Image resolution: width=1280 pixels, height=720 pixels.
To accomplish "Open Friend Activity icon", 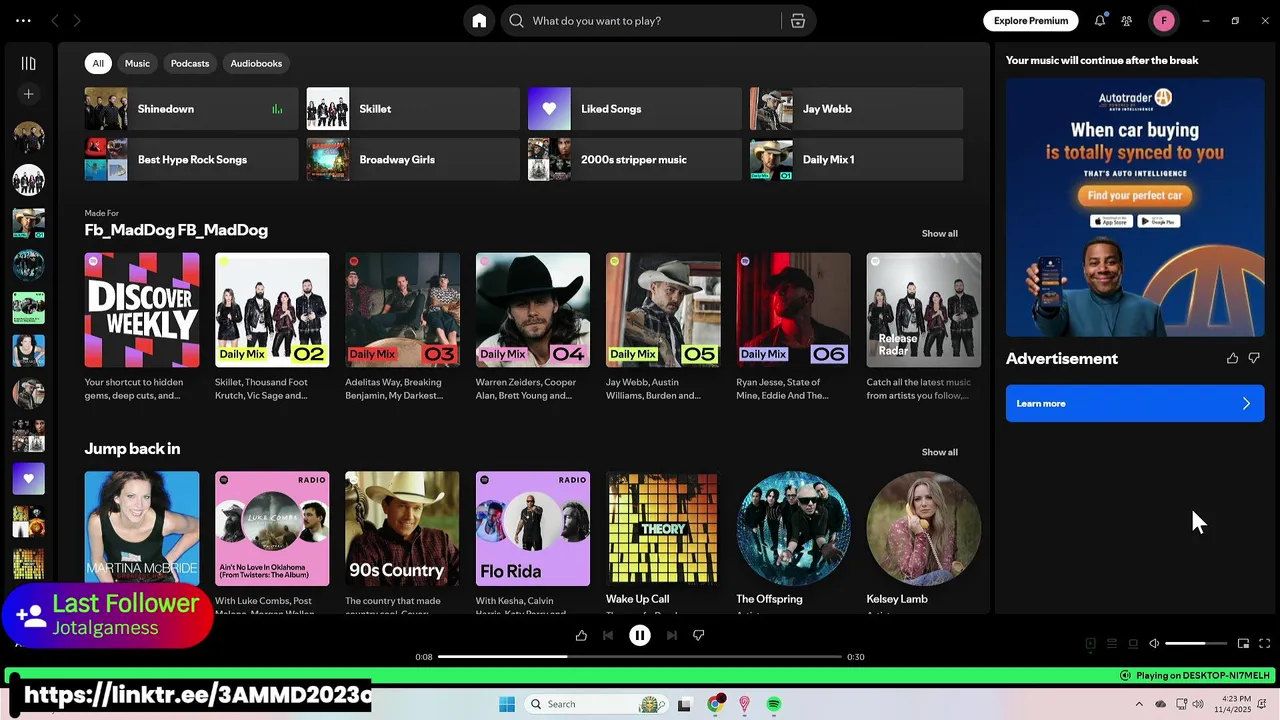I will point(1127,21).
